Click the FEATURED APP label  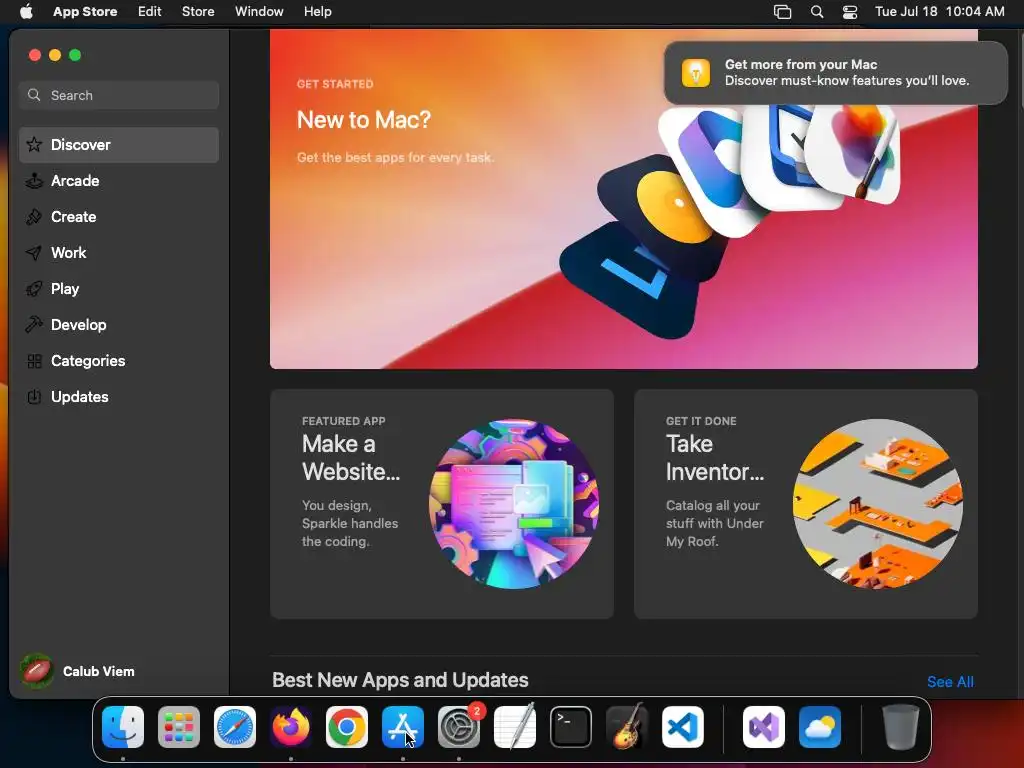(x=344, y=421)
